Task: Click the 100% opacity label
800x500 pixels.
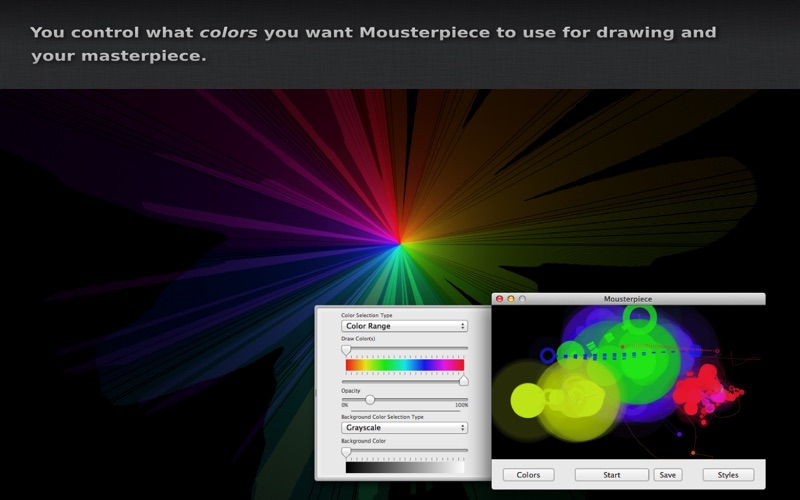Action: pyautogui.click(x=461, y=405)
